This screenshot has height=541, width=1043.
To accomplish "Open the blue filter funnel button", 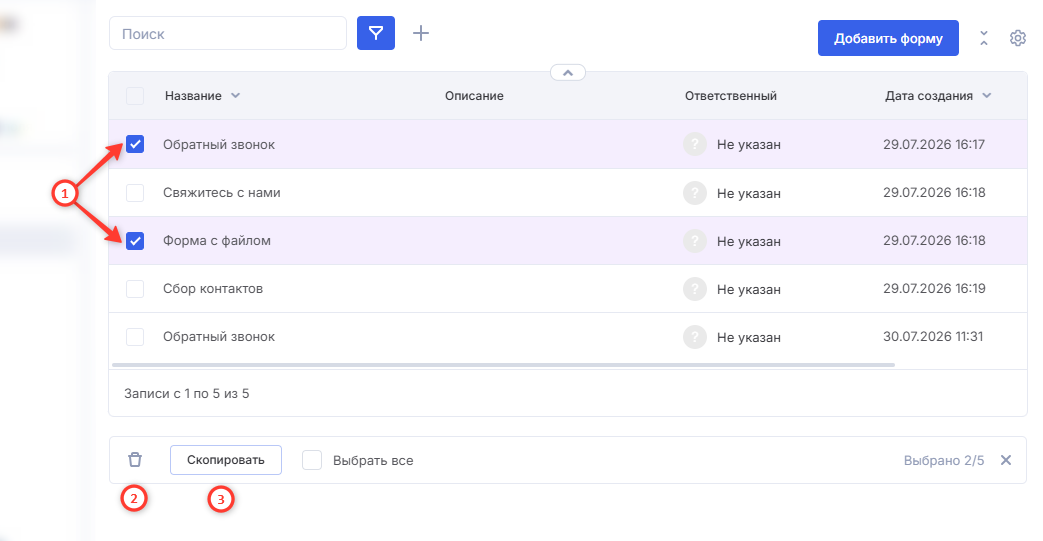I will pyautogui.click(x=376, y=33).
